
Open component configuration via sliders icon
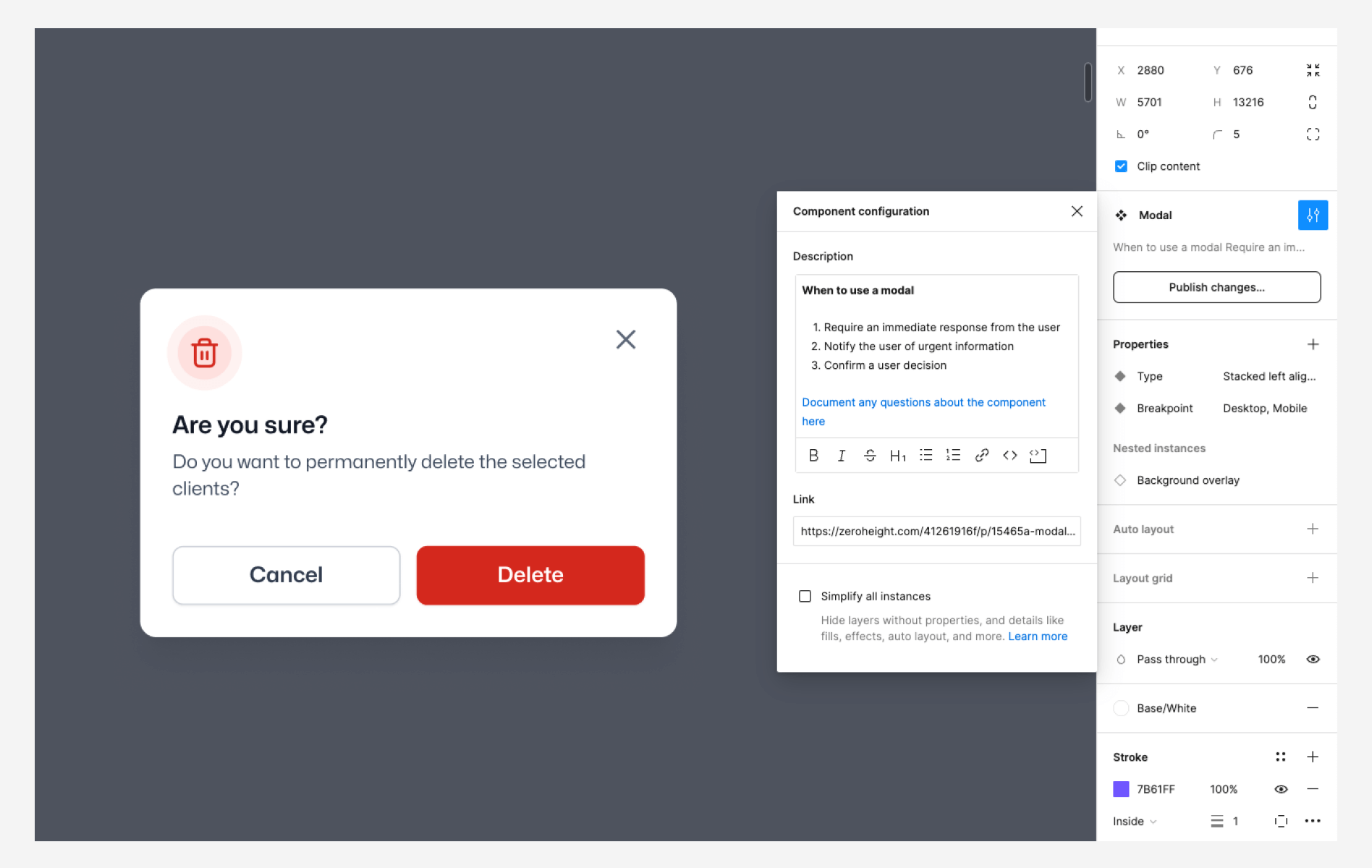tap(1313, 216)
